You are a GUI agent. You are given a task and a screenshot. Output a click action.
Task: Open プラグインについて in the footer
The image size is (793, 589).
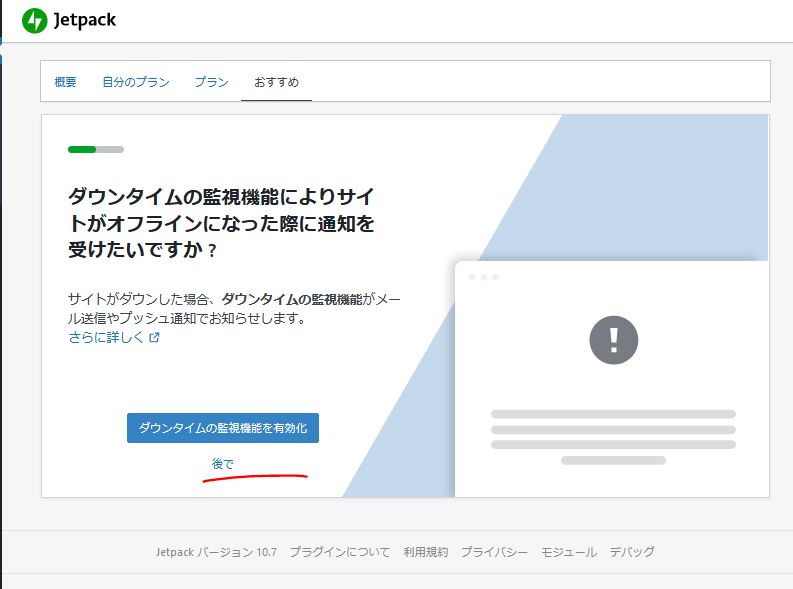click(340, 552)
